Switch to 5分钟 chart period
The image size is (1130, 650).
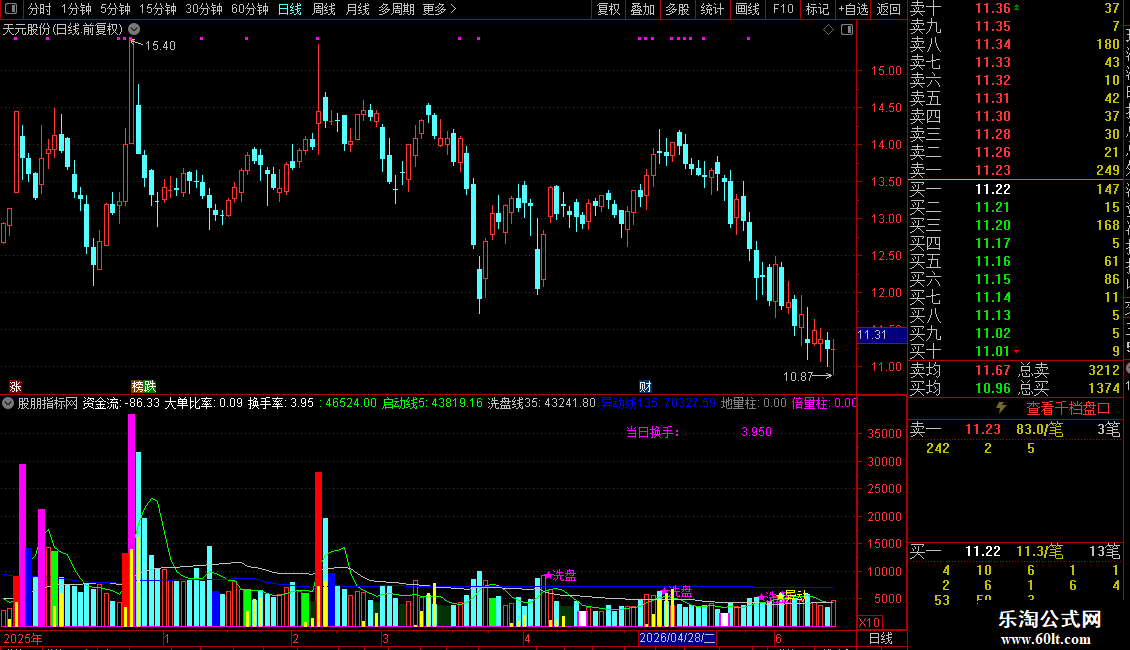coord(115,9)
